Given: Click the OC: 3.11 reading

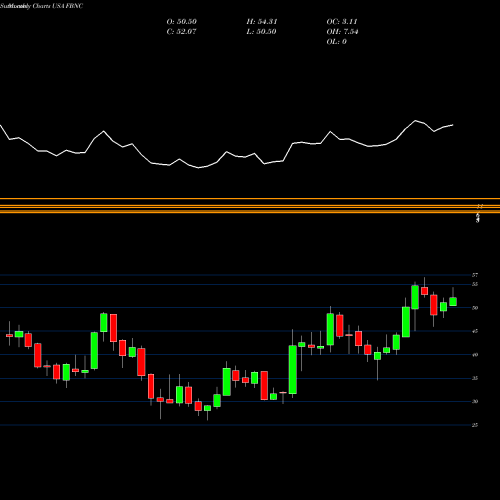Looking at the screenshot, I should 342,22.
